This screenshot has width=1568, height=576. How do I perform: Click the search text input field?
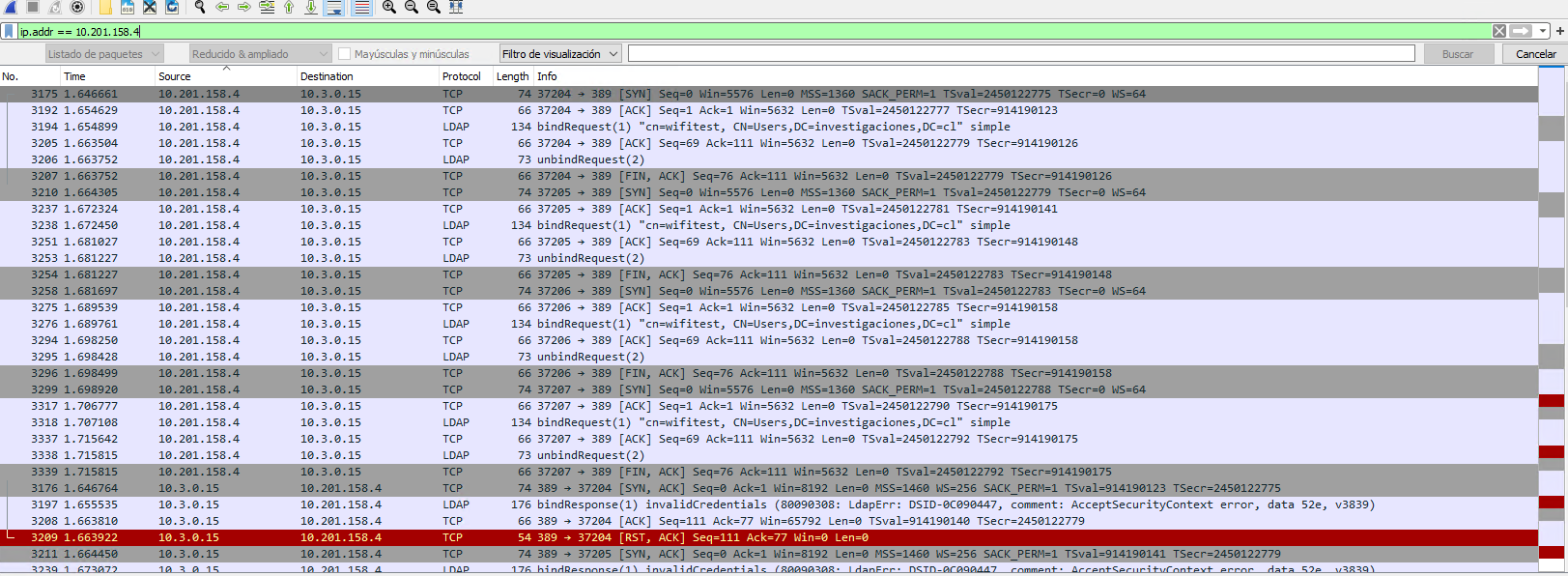(x=1021, y=54)
